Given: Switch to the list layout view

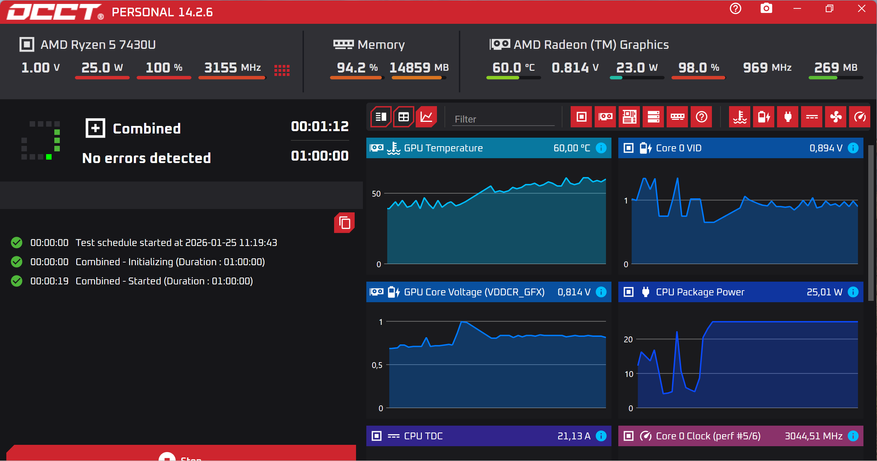Looking at the screenshot, I should [380, 117].
